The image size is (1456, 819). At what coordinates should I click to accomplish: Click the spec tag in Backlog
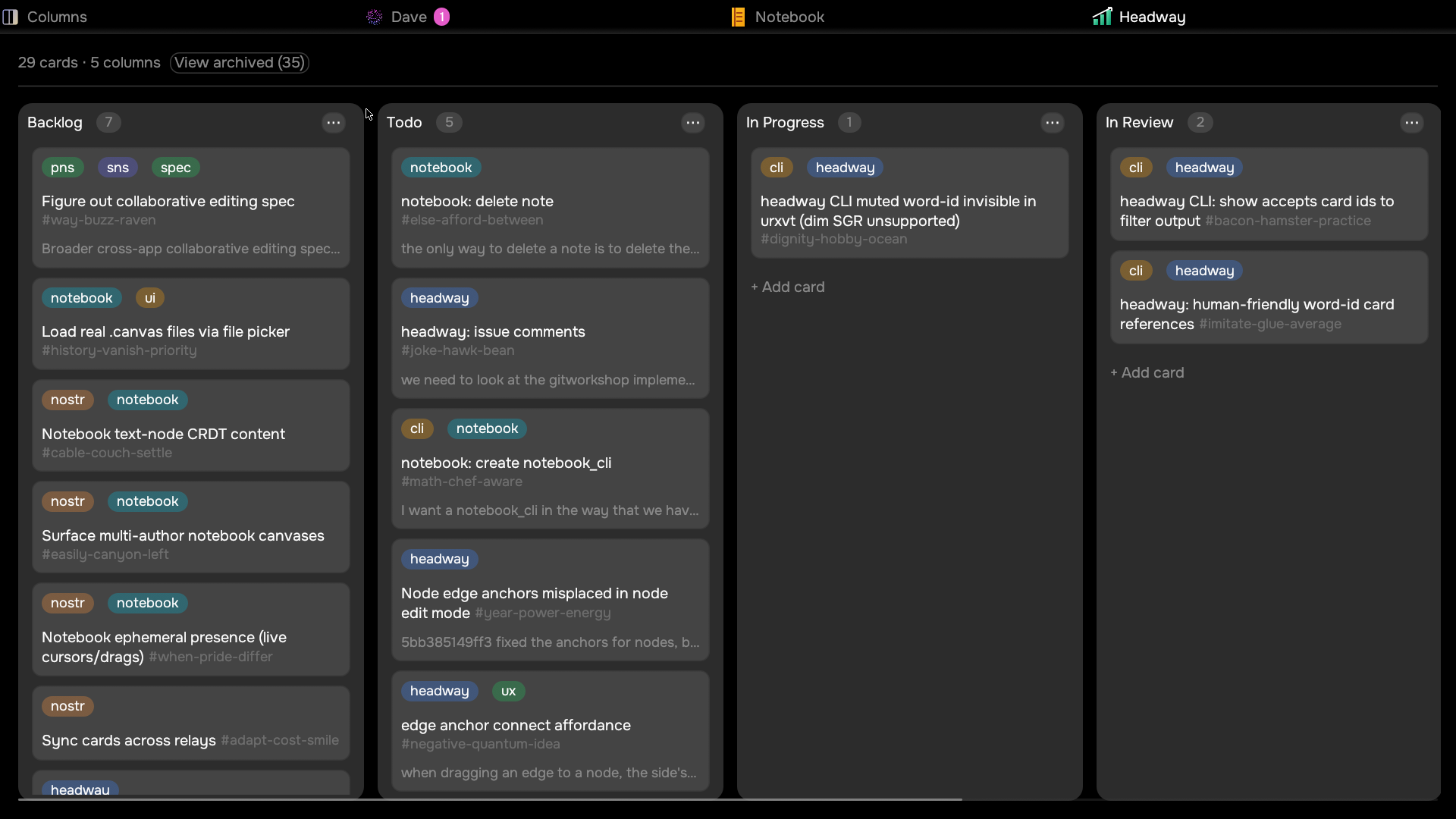[175, 168]
